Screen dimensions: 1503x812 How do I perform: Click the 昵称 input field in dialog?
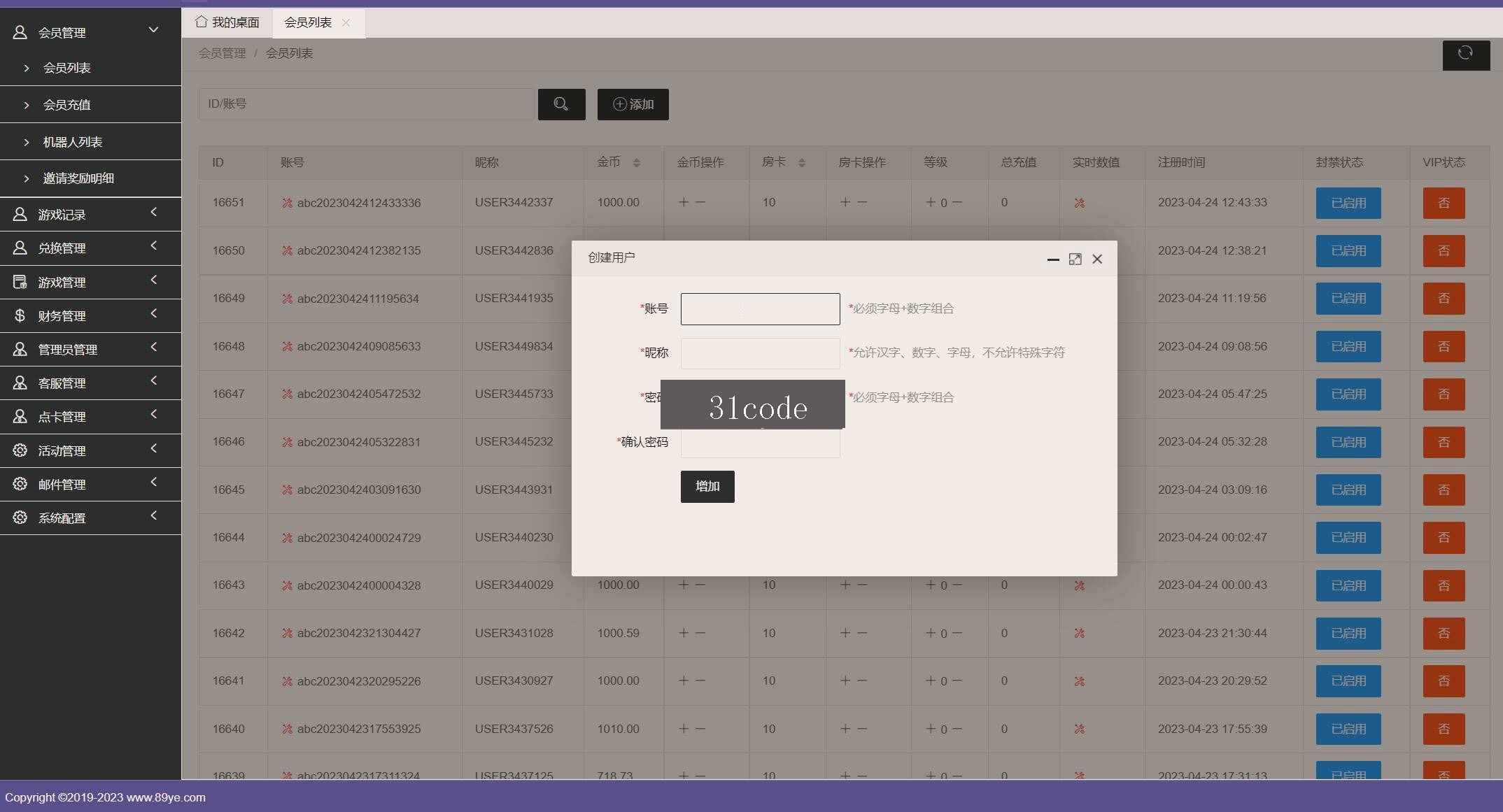pos(760,353)
